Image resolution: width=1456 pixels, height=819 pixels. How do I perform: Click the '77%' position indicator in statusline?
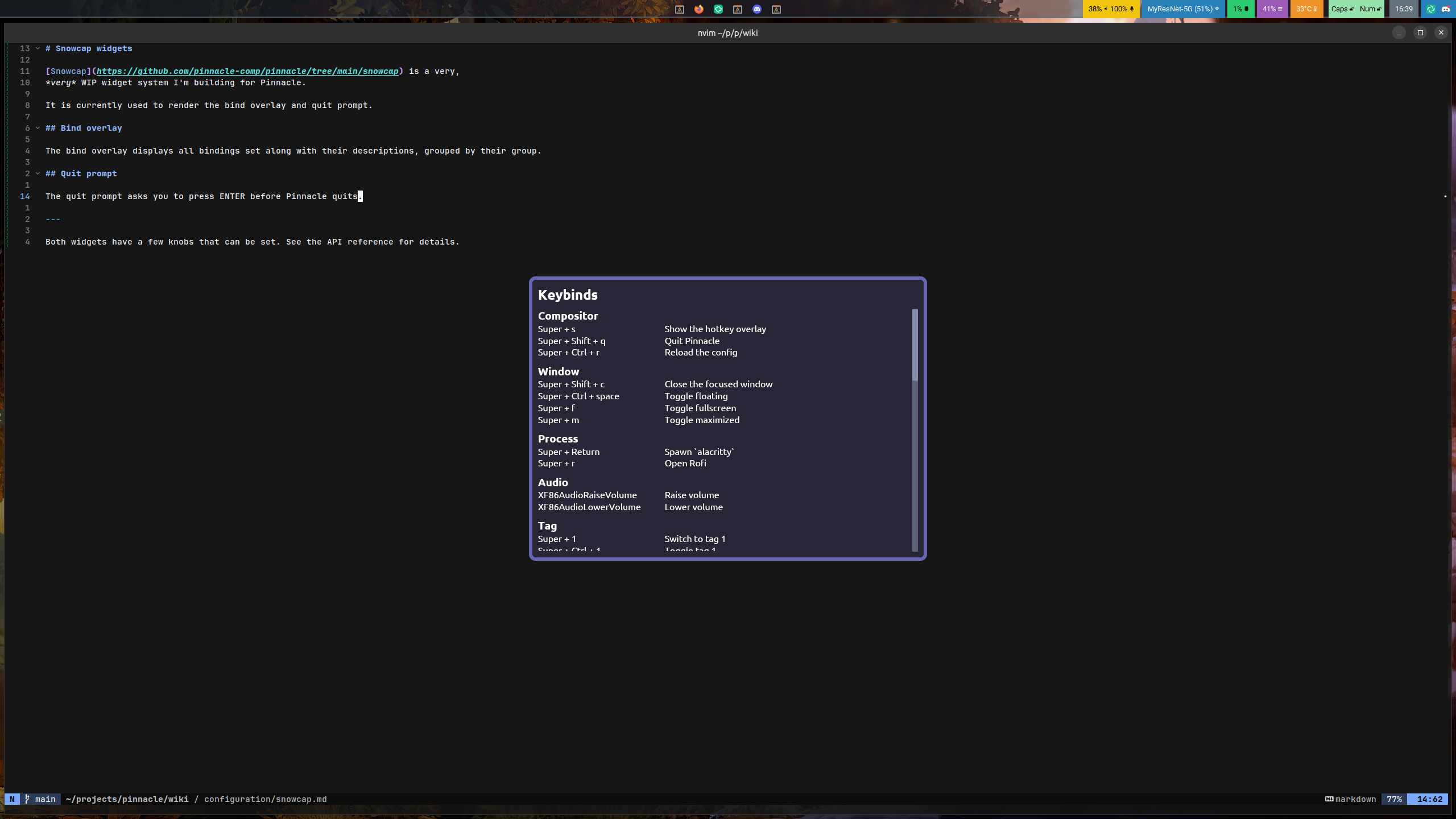[x=1394, y=799]
